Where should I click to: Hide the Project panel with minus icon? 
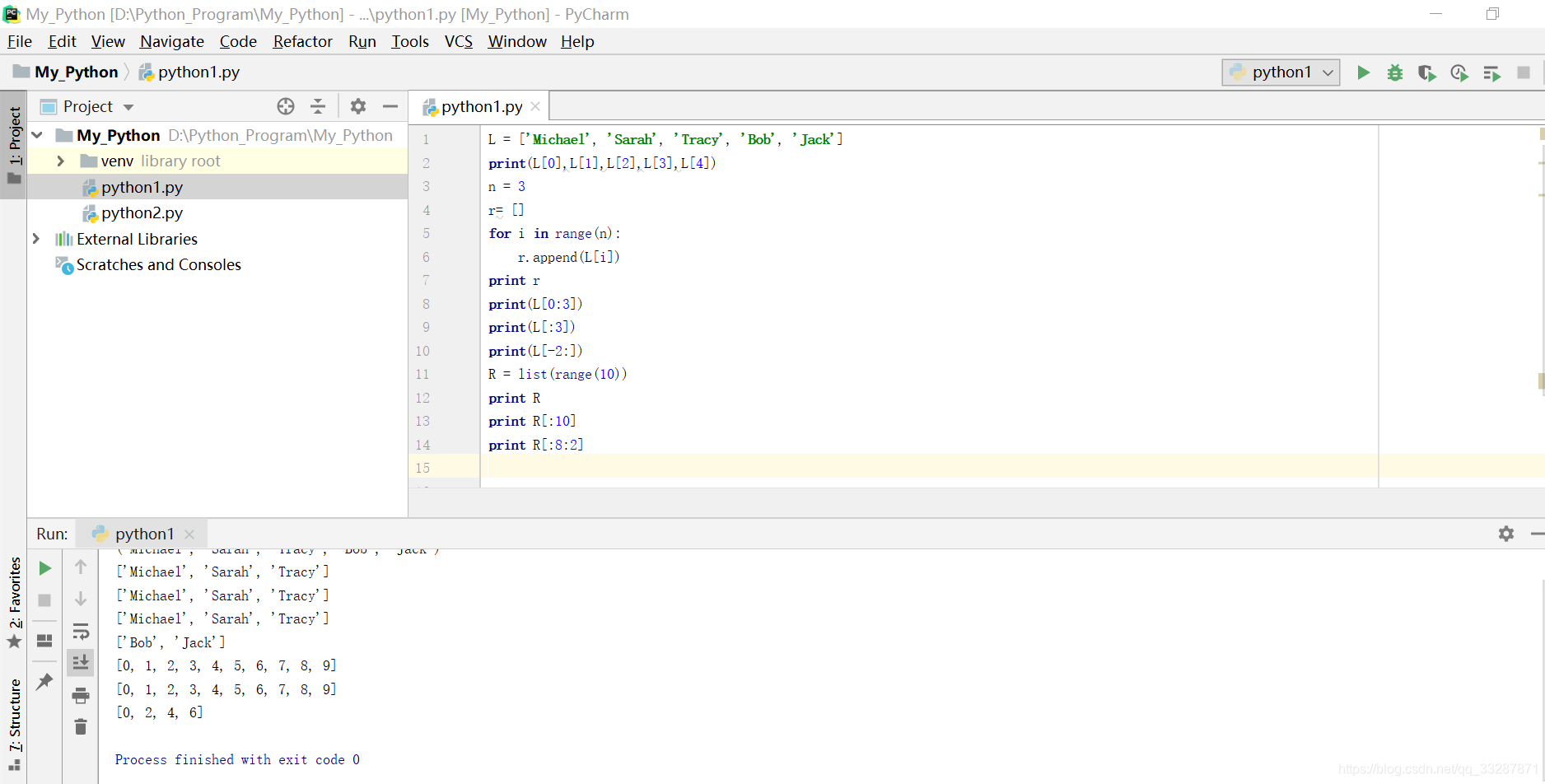coord(390,106)
